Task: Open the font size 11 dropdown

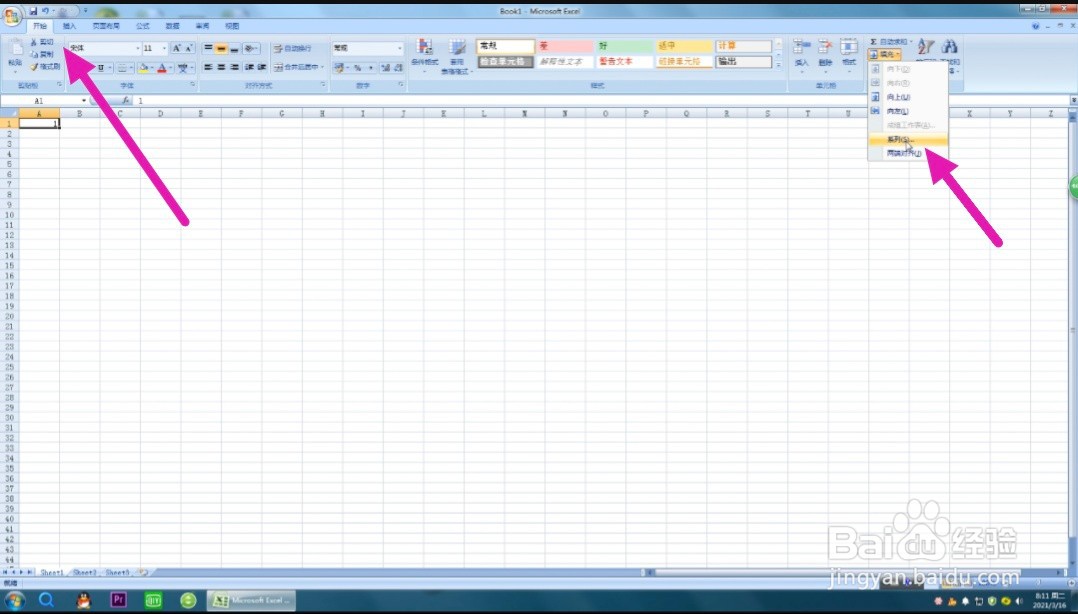Action: [164, 48]
